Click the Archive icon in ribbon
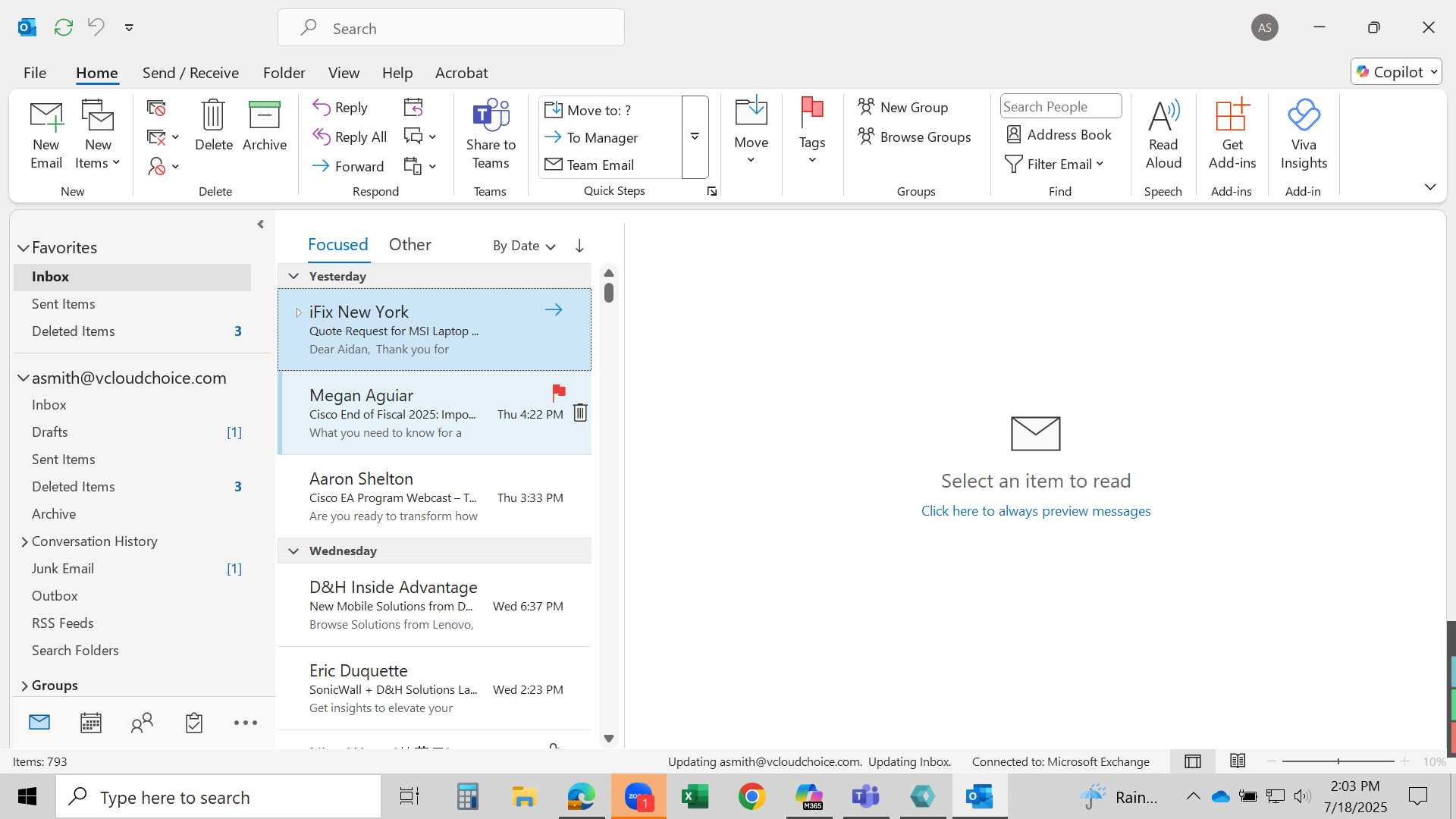The image size is (1456, 819). (x=265, y=115)
